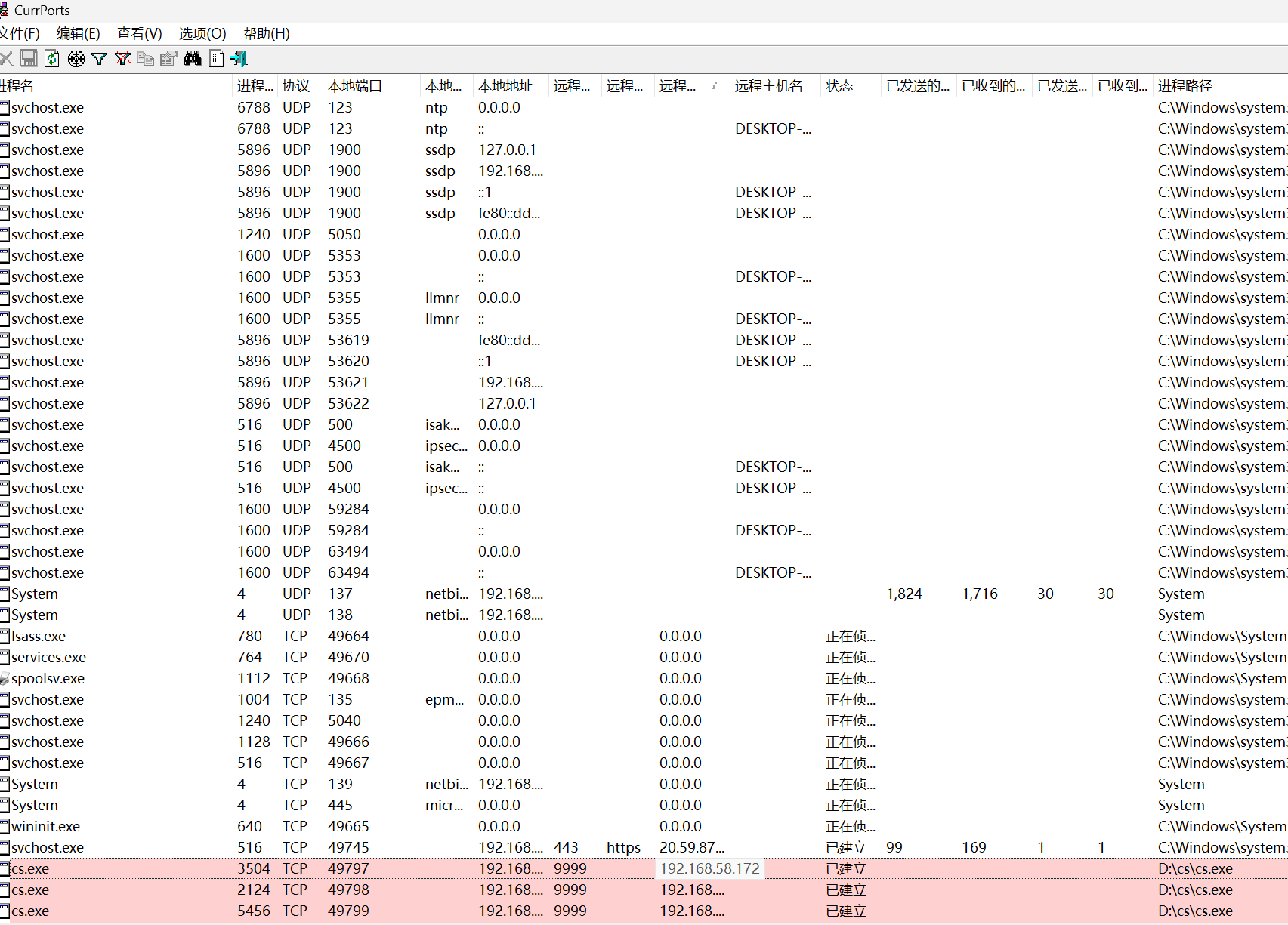
Task: Select the System TCP port 445 row
Action: (x=644, y=805)
